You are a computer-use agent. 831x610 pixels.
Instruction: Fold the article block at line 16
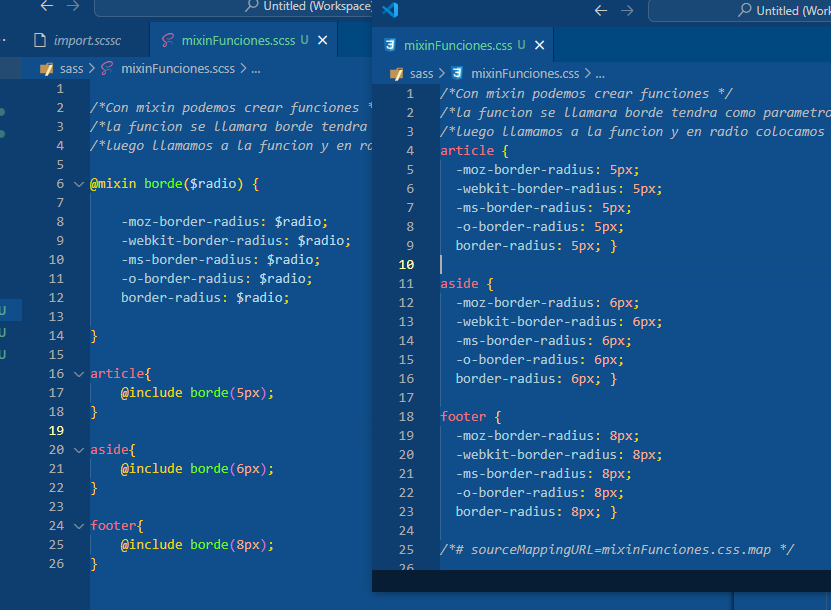pyautogui.click(x=79, y=374)
